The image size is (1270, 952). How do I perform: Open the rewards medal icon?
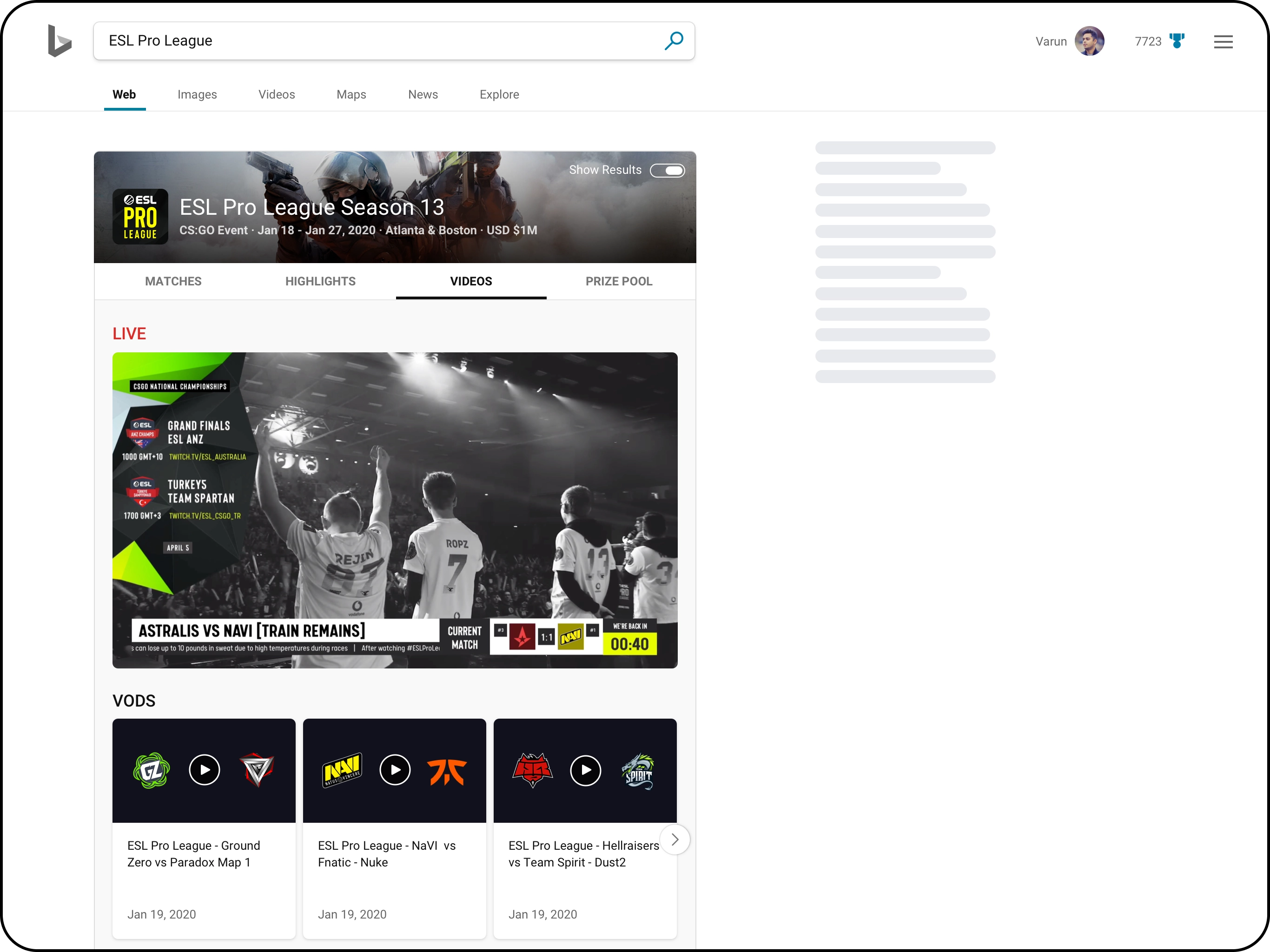click(x=1177, y=41)
